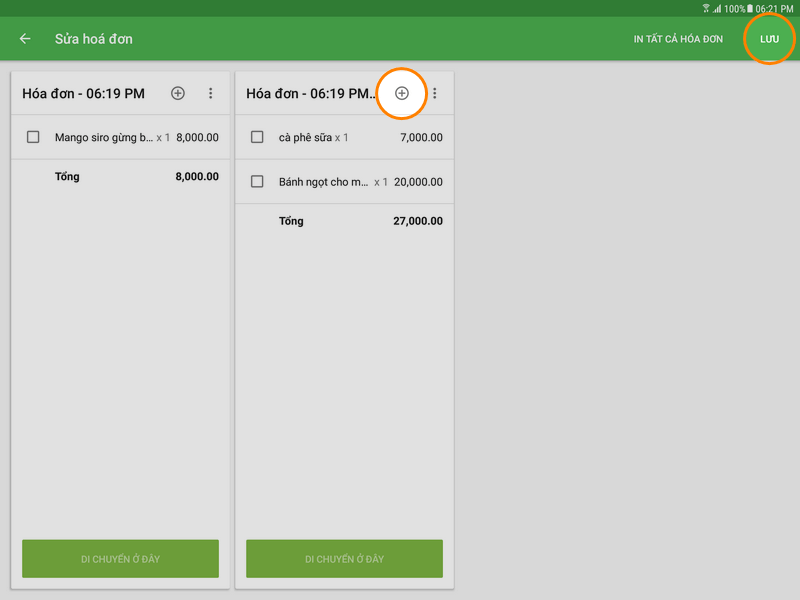
Task: Click LƯU to save invoices
Action: (769, 39)
